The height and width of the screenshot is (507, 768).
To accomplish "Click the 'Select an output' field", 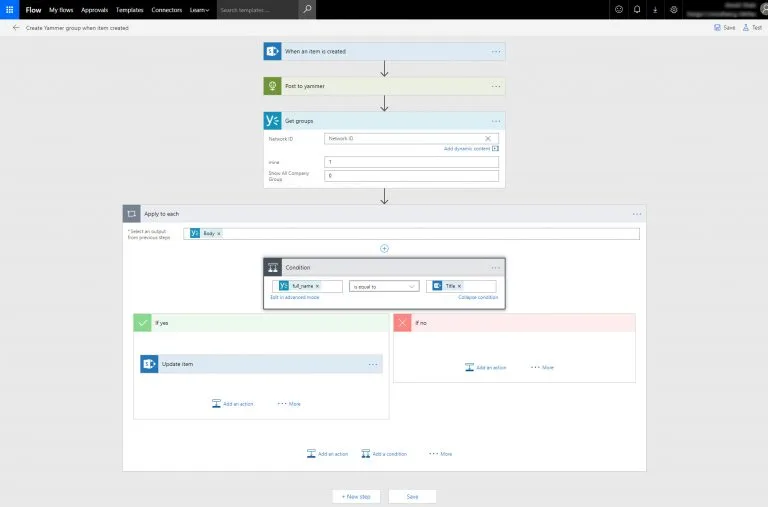I will [x=411, y=234].
